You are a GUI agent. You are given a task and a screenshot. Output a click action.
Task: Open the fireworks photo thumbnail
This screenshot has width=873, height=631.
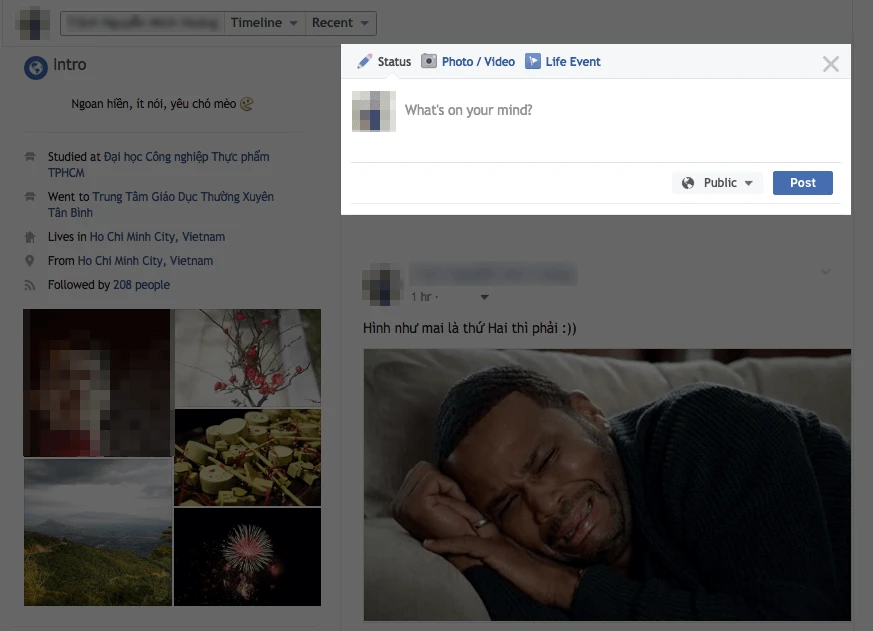click(248, 556)
